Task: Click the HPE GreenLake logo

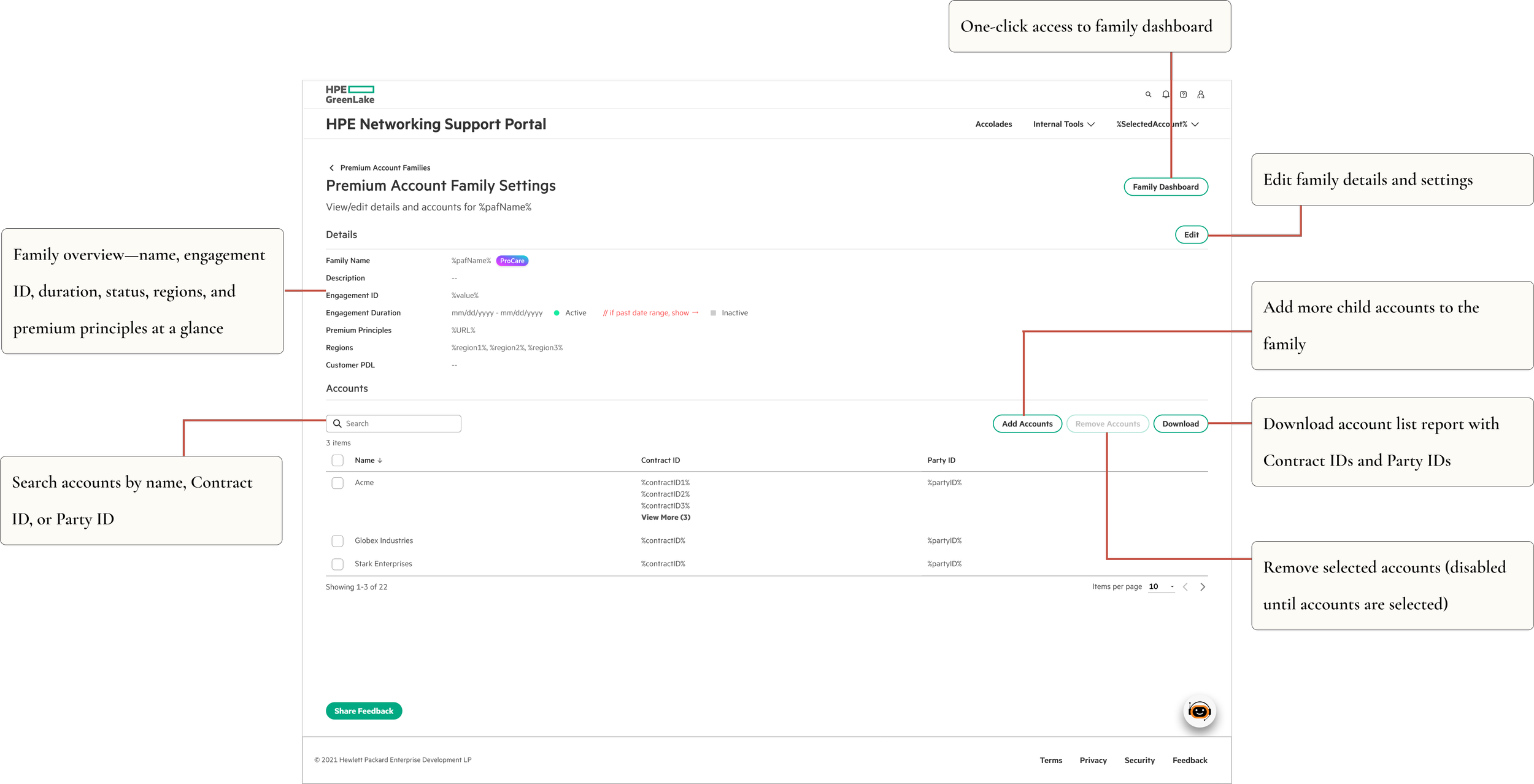Action: point(350,94)
